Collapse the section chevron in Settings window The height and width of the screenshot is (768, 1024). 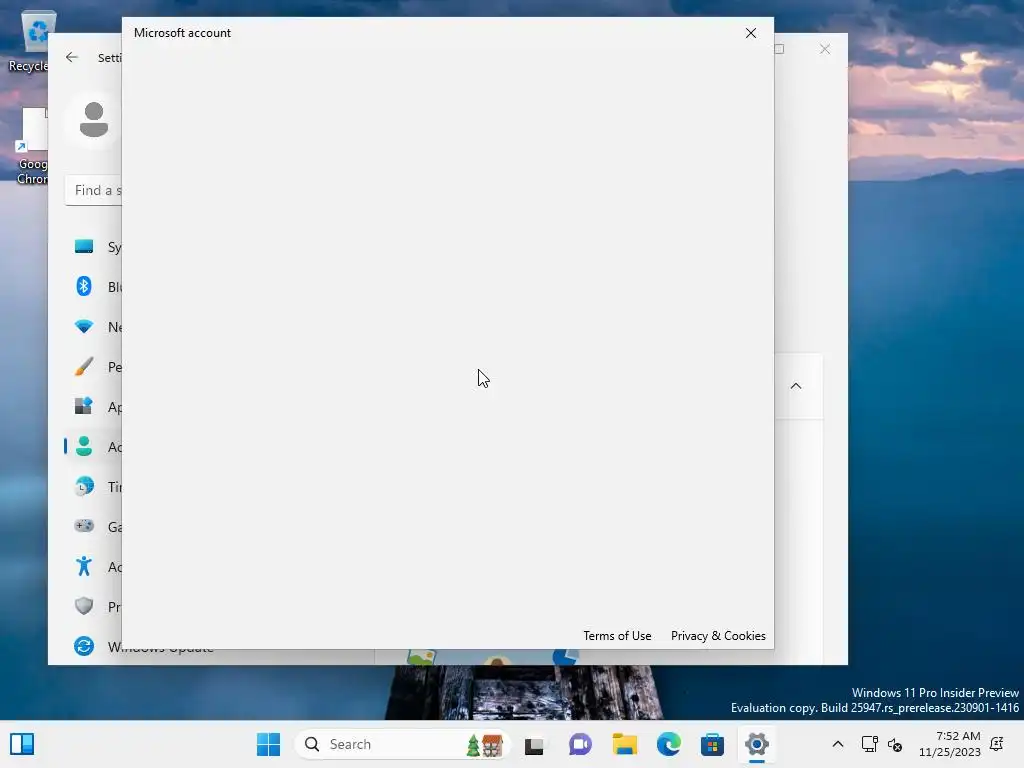[x=796, y=386]
